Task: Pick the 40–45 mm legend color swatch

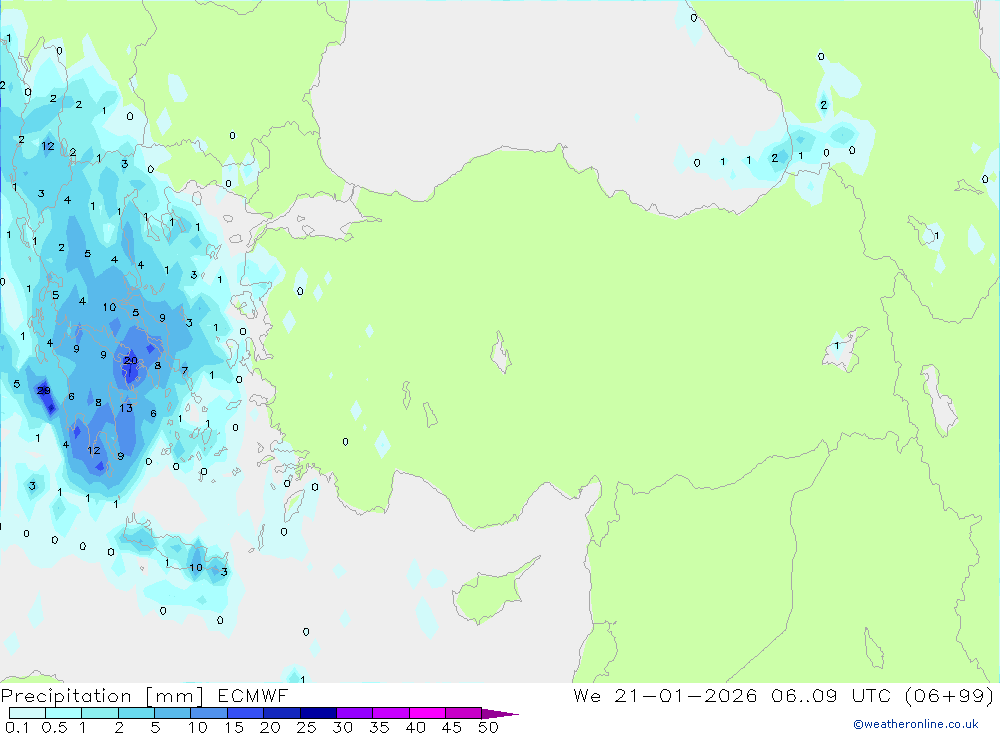Action: click(427, 713)
